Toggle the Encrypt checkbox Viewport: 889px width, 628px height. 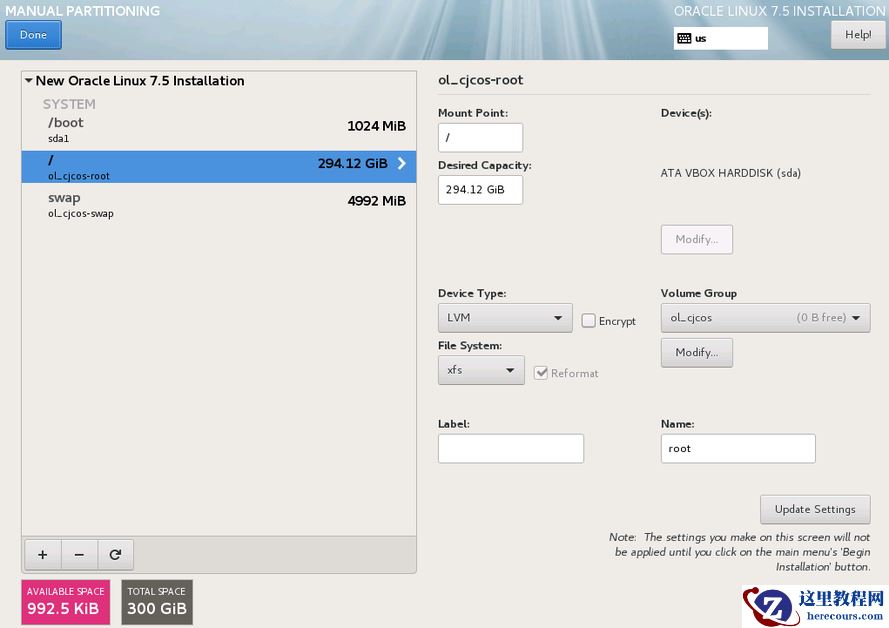[589, 321]
